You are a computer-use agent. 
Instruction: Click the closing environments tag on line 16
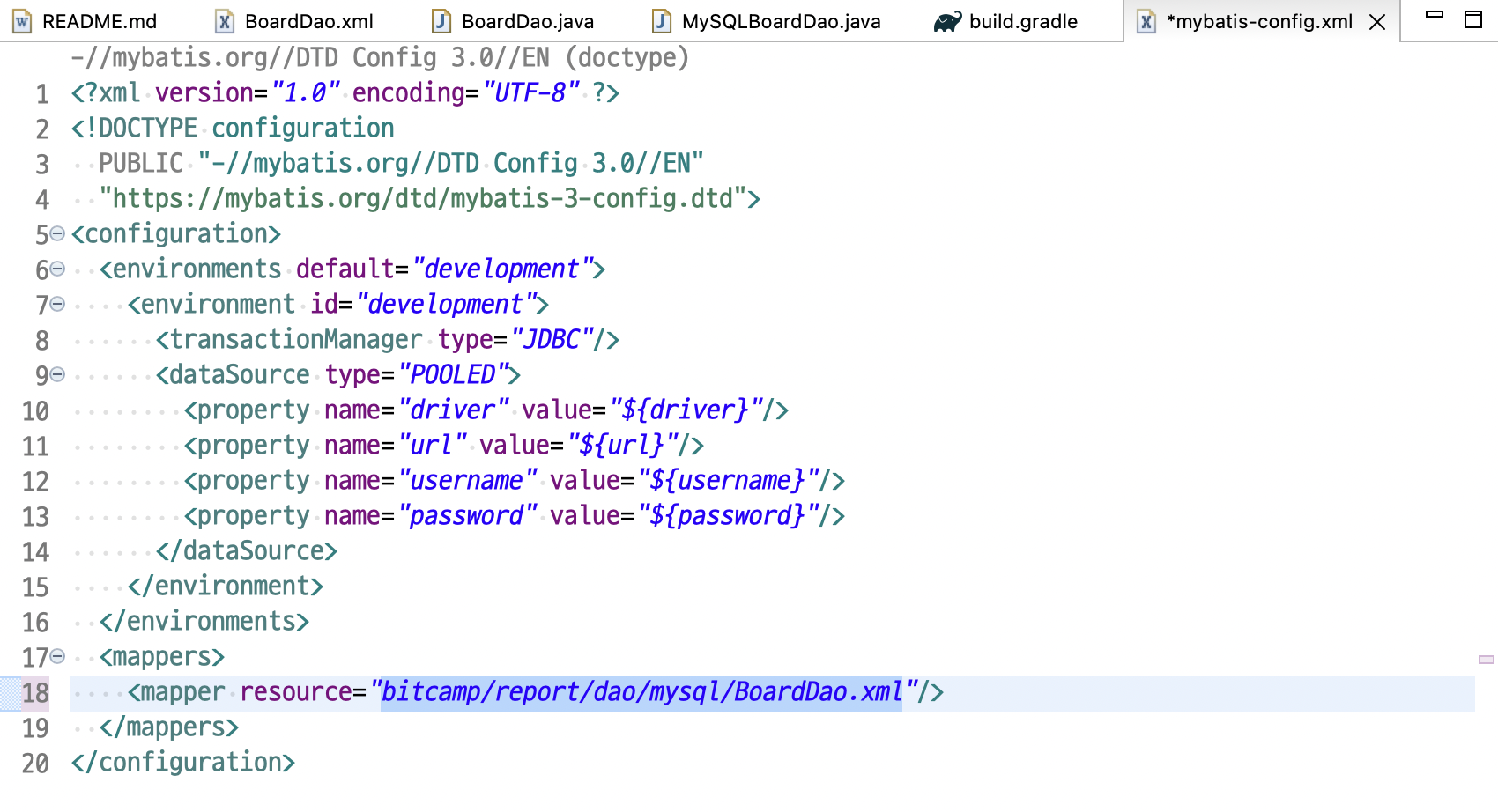pyautogui.click(x=204, y=621)
